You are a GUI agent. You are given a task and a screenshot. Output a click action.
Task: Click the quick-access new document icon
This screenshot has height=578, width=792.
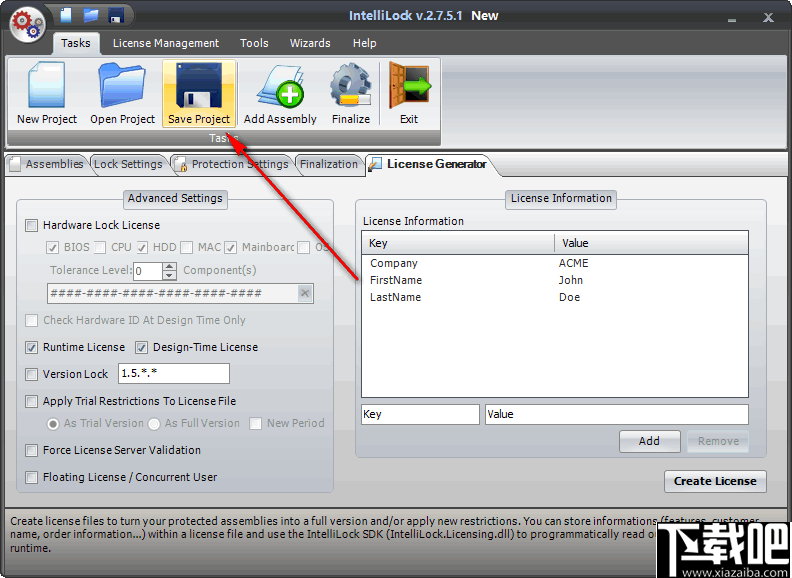point(66,15)
